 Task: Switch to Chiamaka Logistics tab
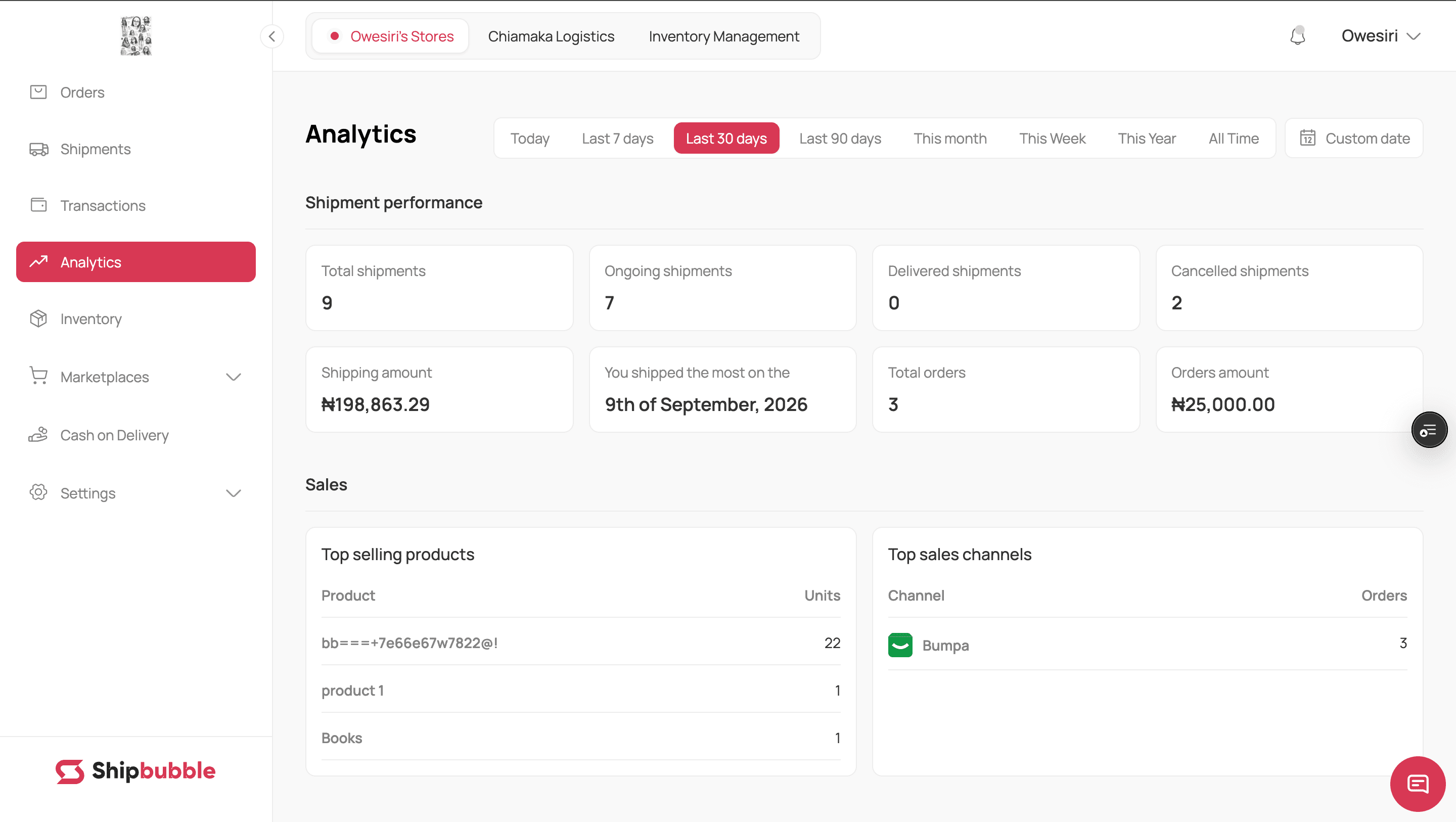click(x=551, y=36)
